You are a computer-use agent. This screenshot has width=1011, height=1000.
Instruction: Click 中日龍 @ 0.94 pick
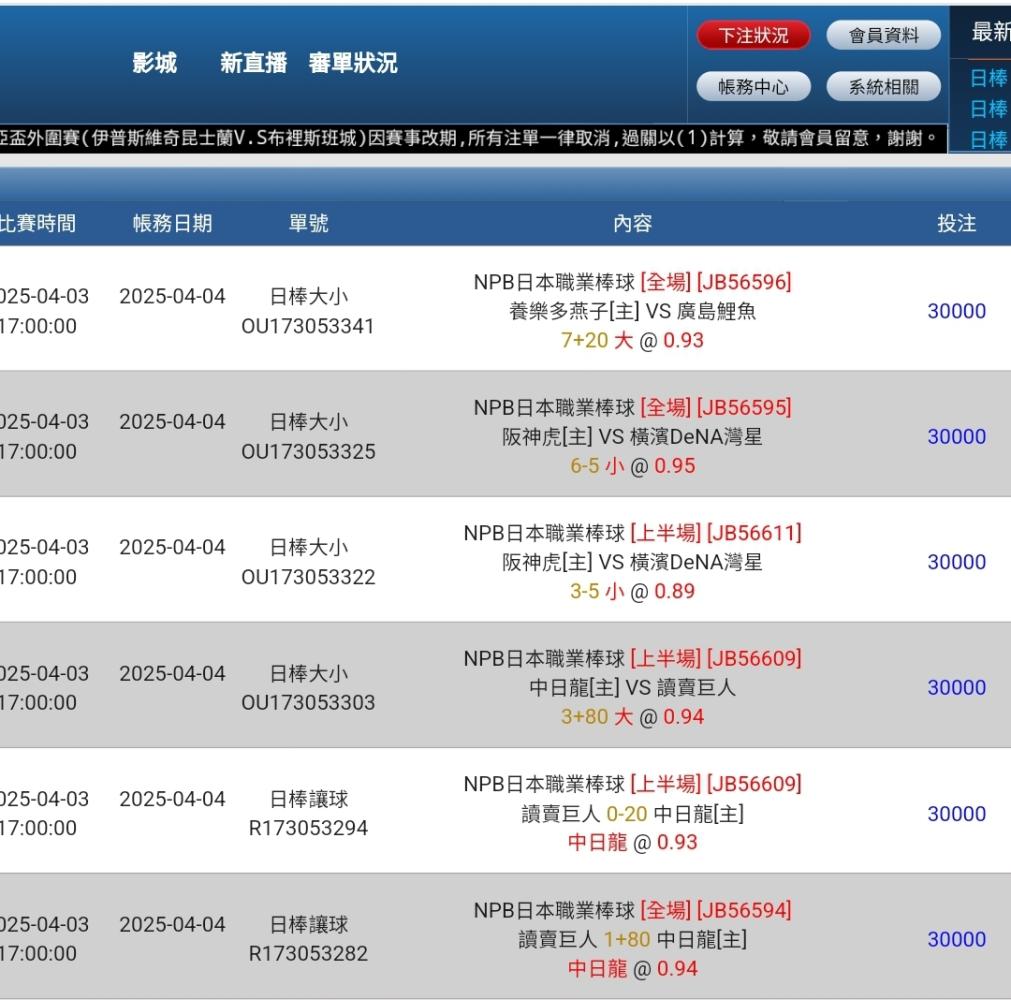(632, 968)
